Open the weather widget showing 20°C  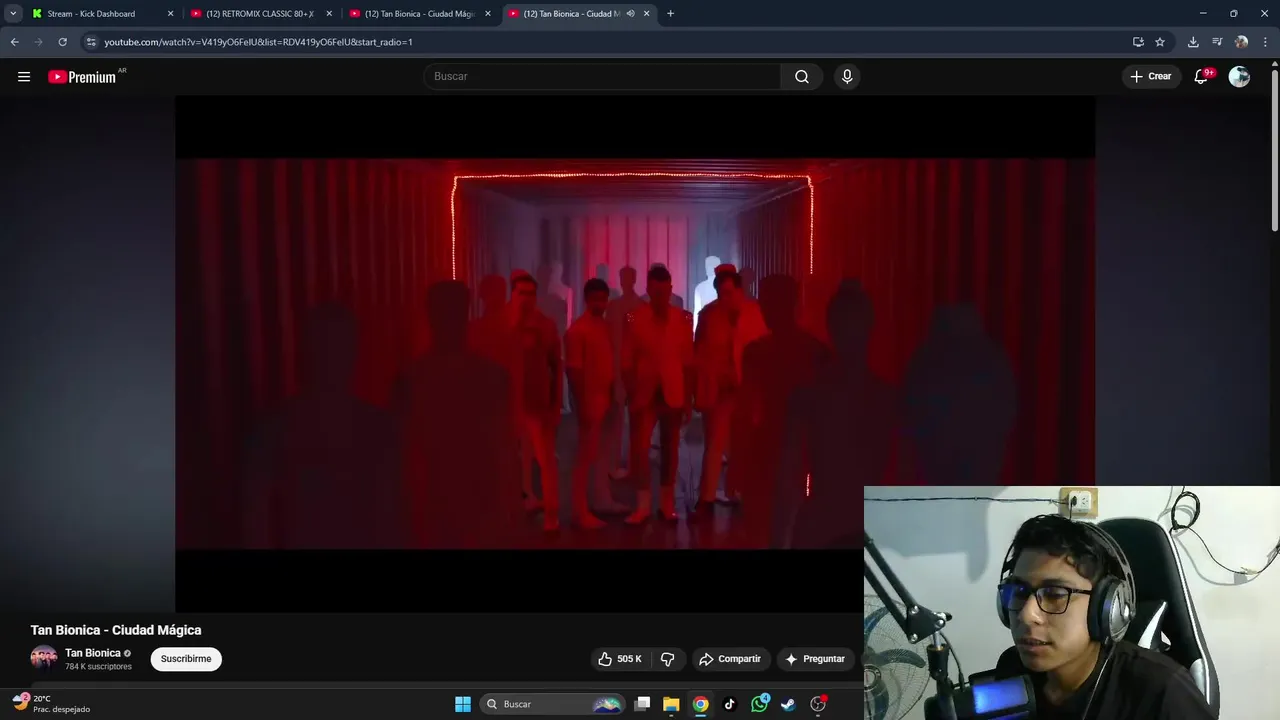(x=52, y=704)
